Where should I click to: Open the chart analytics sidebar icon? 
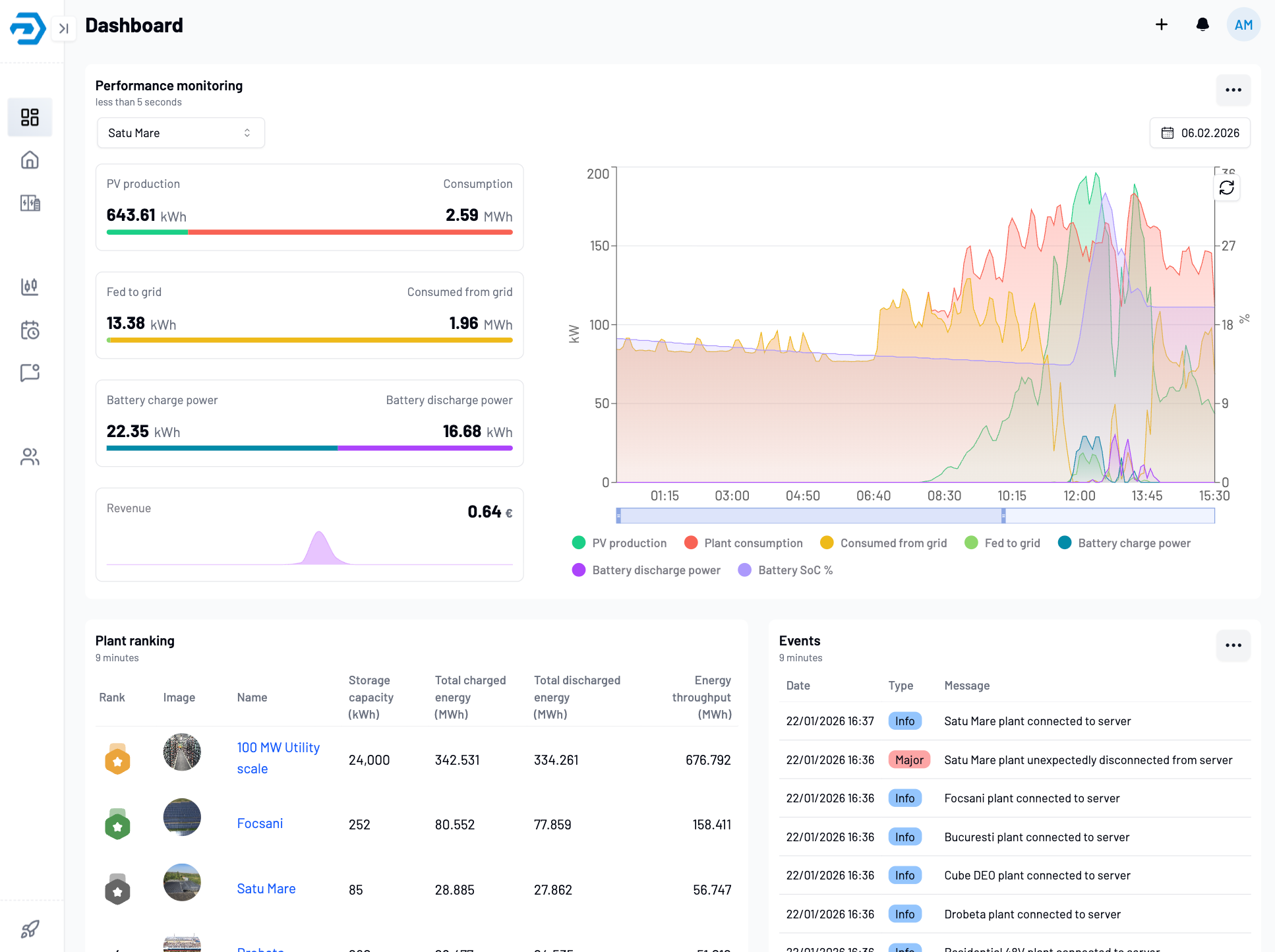pyautogui.click(x=30, y=286)
